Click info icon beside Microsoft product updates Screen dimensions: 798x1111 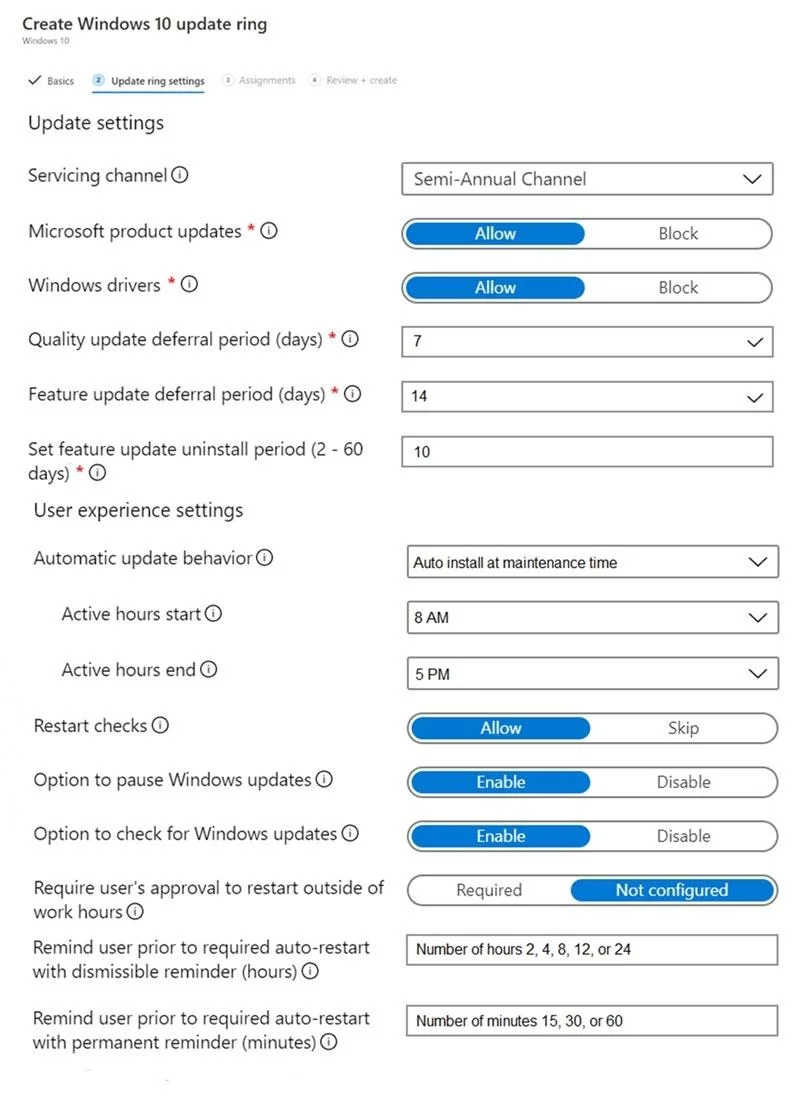(x=269, y=230)
